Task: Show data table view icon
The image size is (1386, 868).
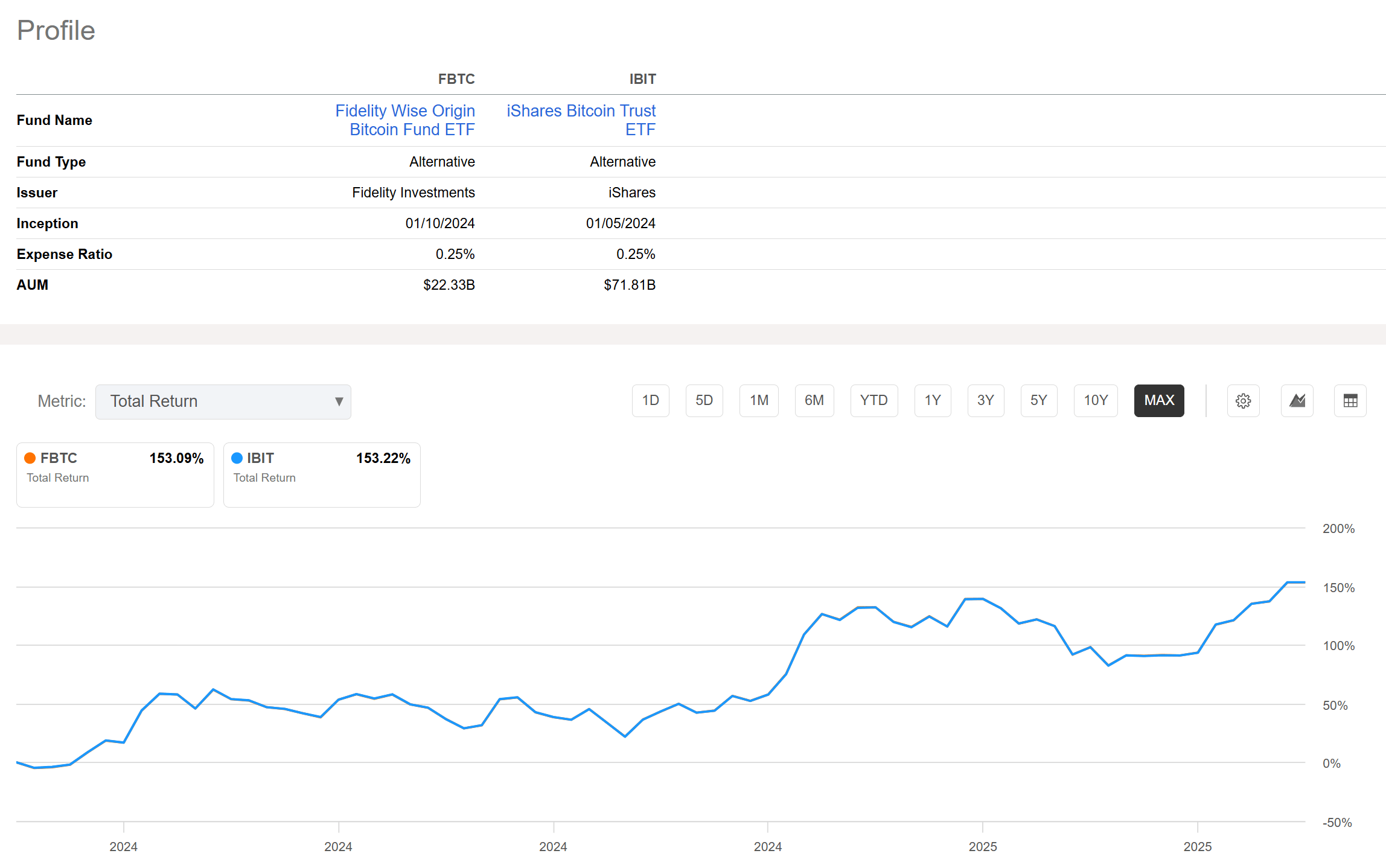Action: [1350, 401]
